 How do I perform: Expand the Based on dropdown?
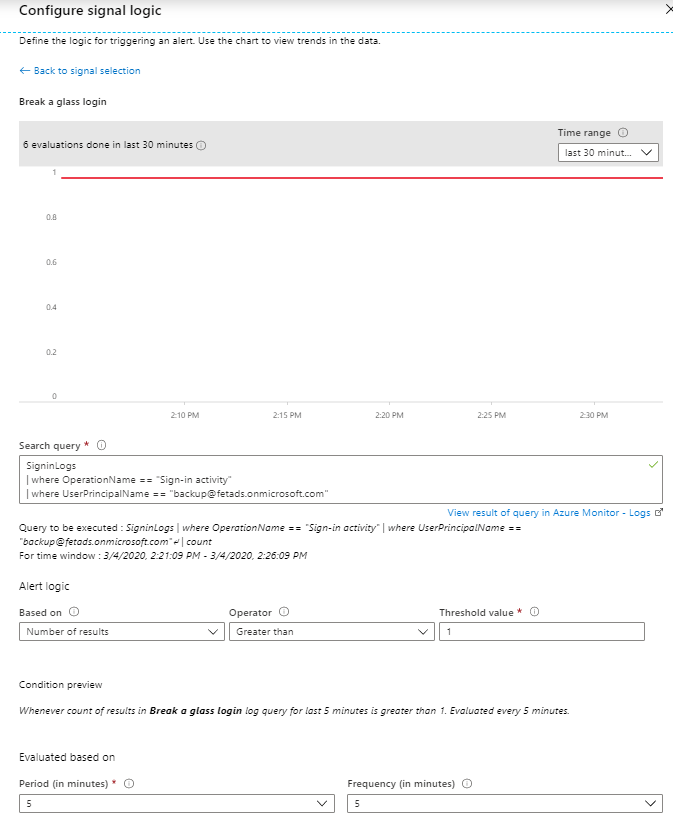pos(122,631)
